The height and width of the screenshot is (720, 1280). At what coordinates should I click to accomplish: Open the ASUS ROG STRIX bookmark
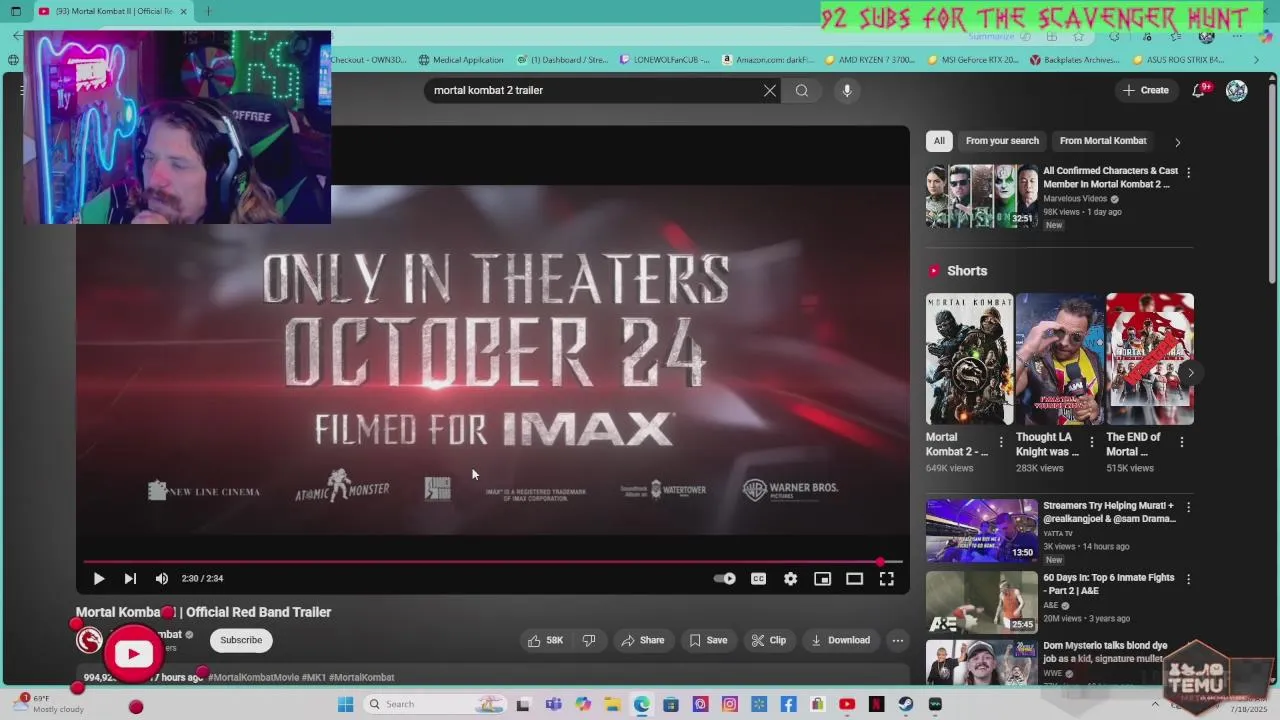[1178, 60]
